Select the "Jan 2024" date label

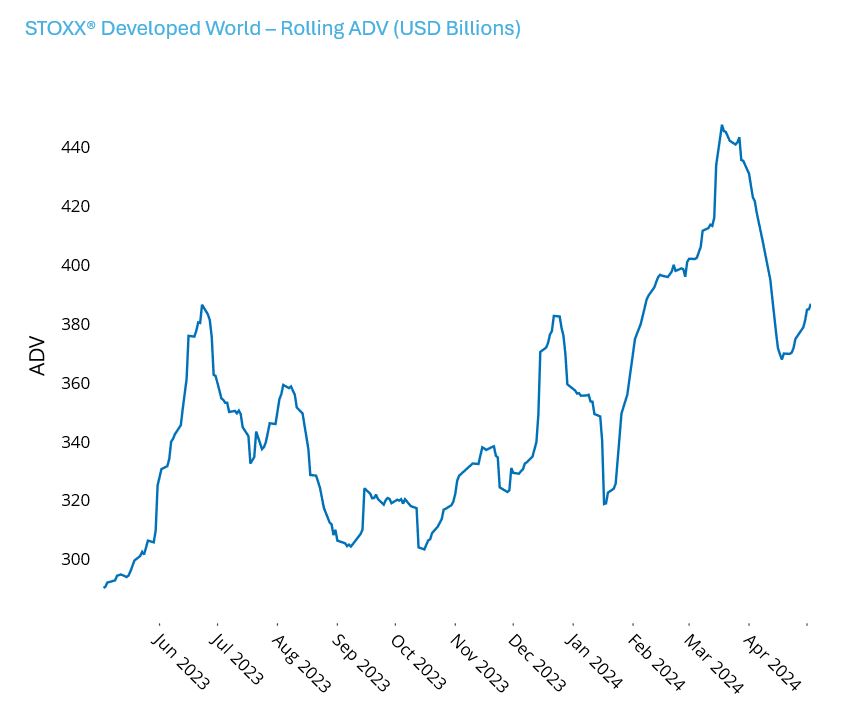click(x=593, y=661)
